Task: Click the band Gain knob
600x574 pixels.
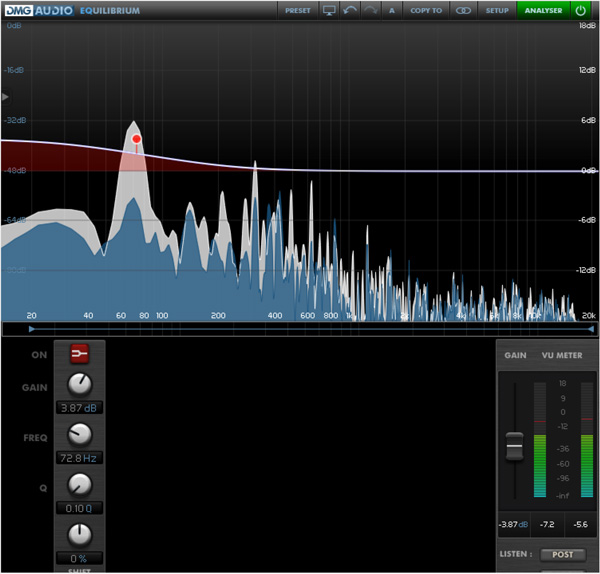Action: pyautogui.click(x=79, y=383)
